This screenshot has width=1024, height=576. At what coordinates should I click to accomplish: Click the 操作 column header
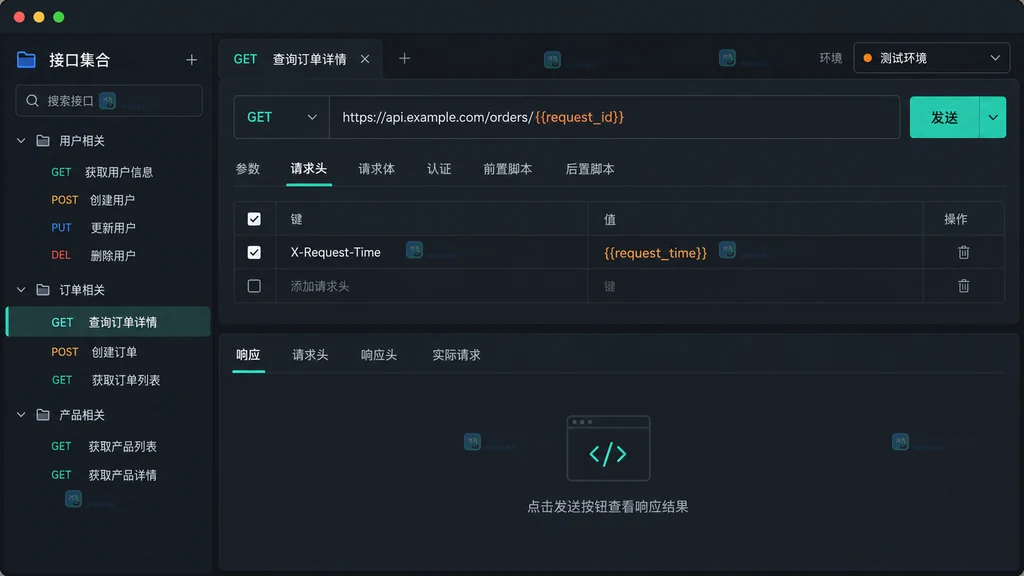click(x=955, y=219)
